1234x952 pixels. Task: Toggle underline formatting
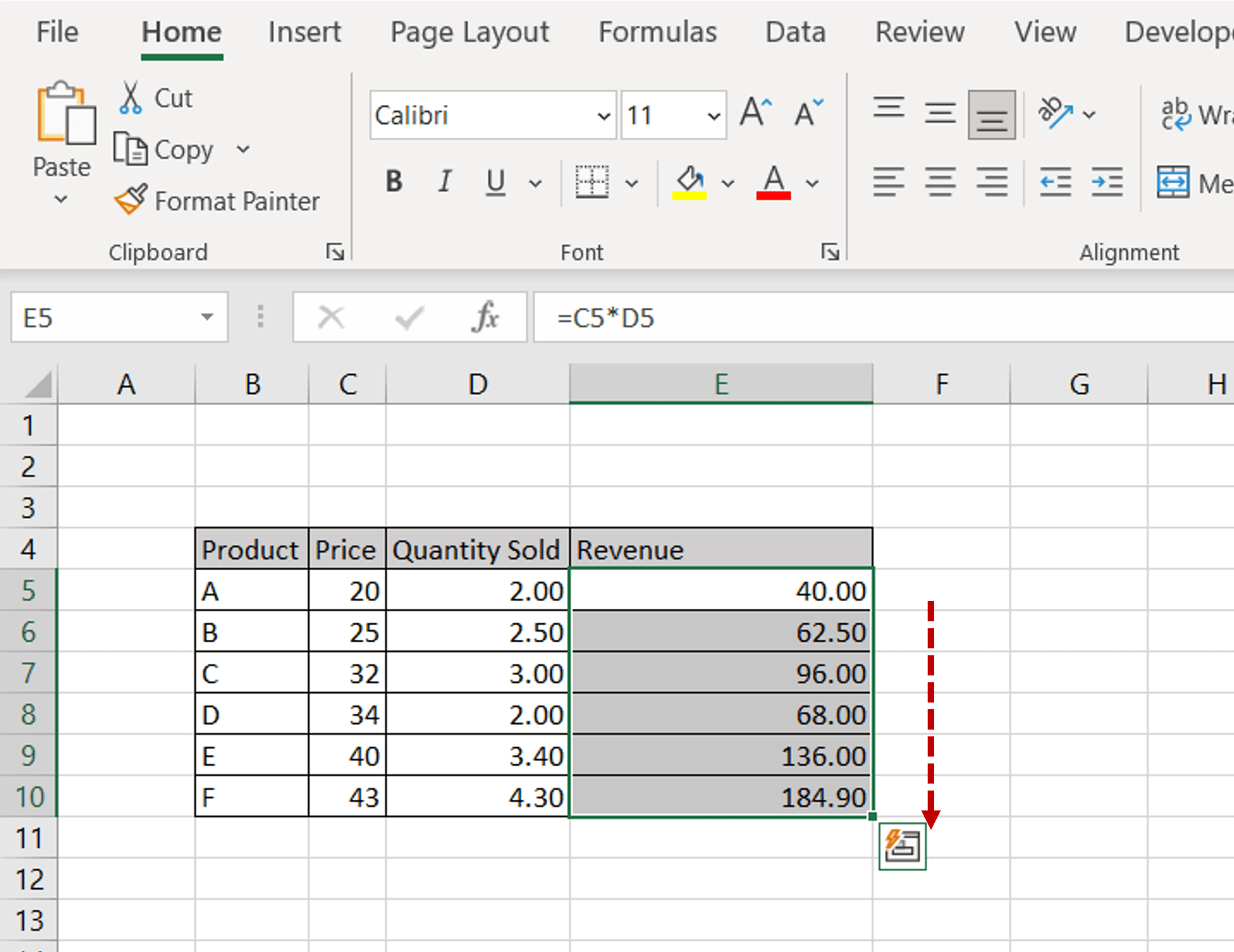click(x=495, y=183)
